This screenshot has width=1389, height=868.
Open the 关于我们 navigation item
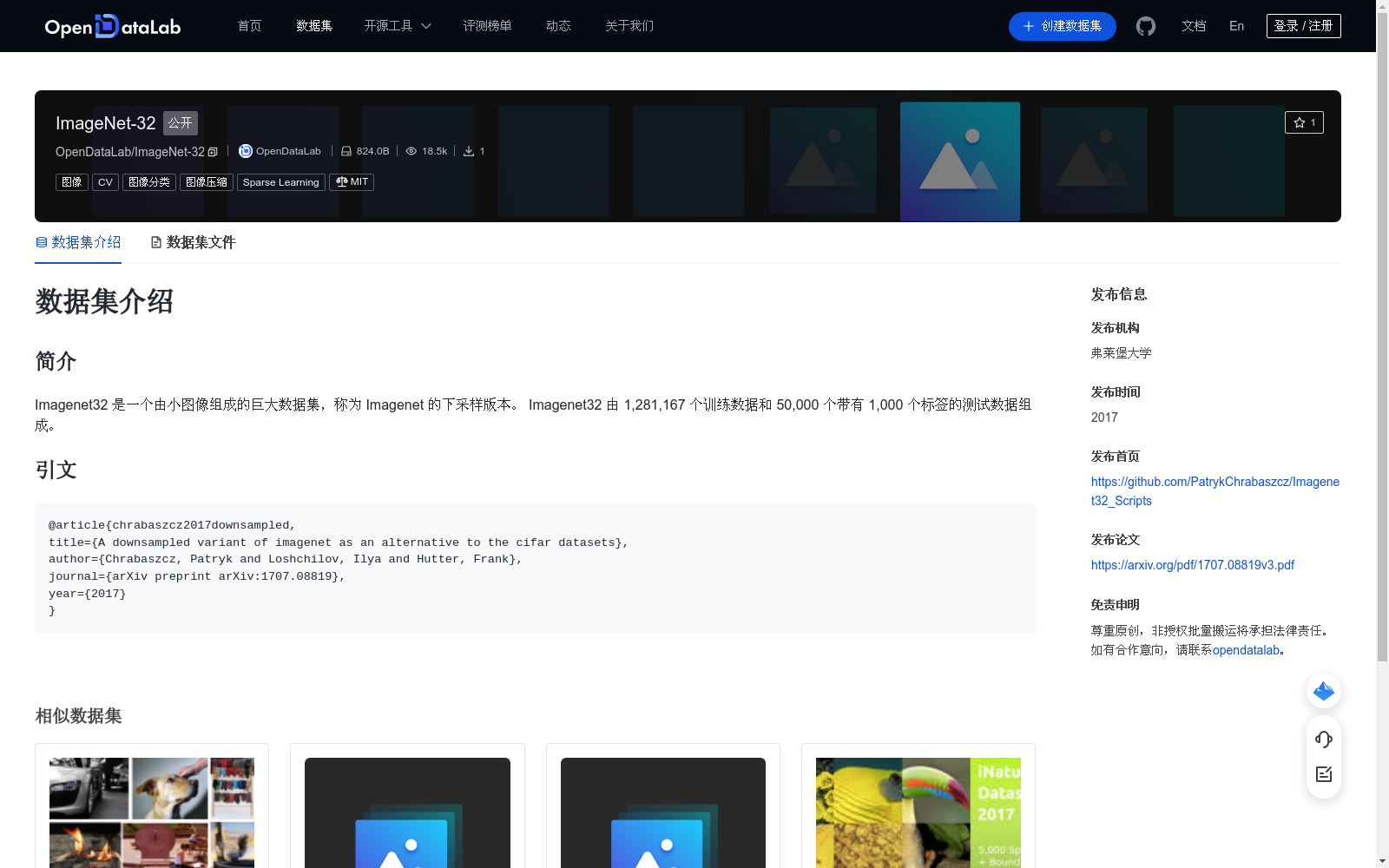pyautogui.click(x=629, y=26)
